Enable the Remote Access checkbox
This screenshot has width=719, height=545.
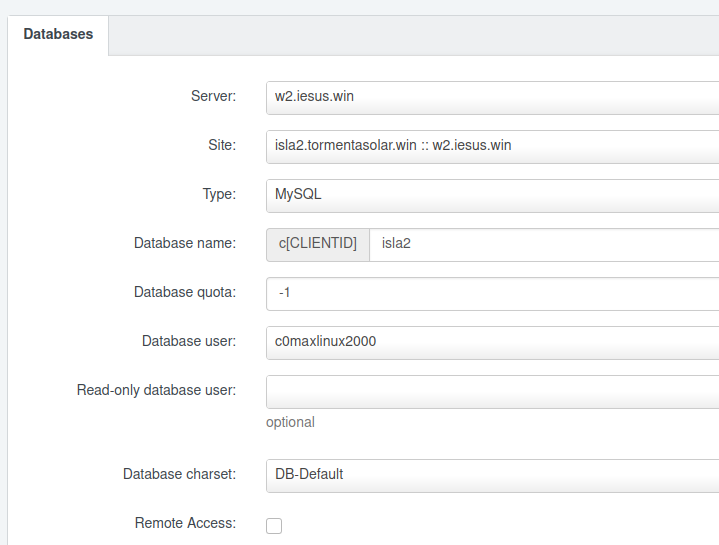point(274,526)
